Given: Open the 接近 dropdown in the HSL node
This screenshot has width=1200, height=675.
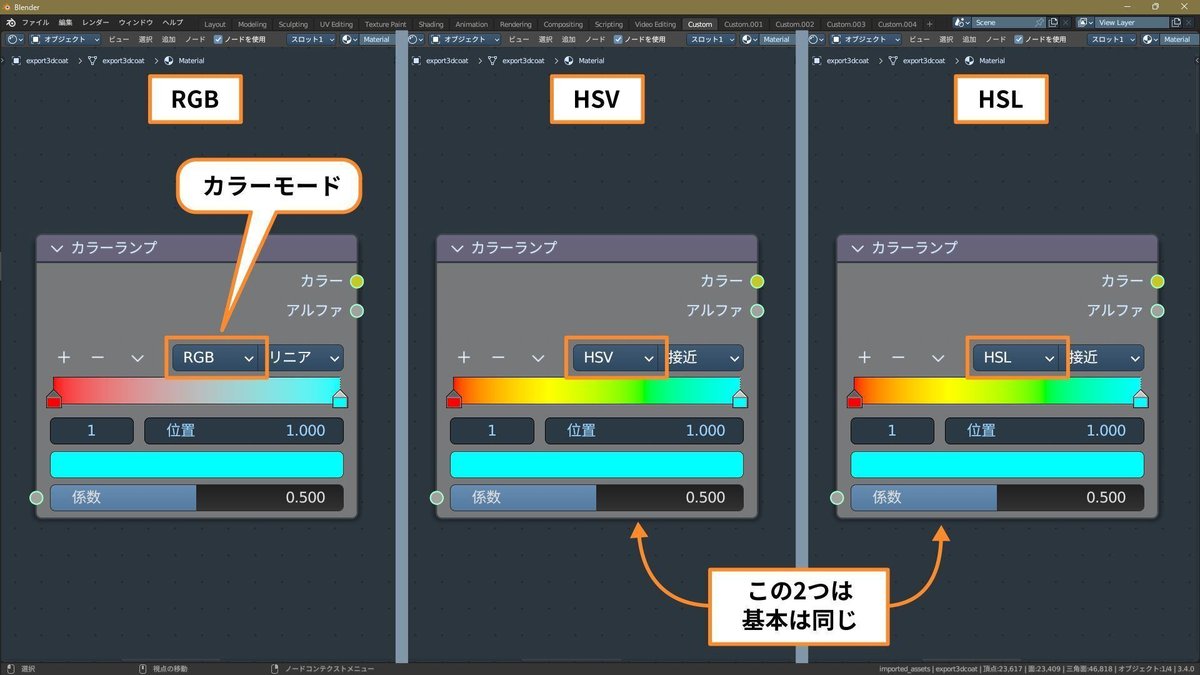Looking at the screenshot, I should tap(1105, 357).
